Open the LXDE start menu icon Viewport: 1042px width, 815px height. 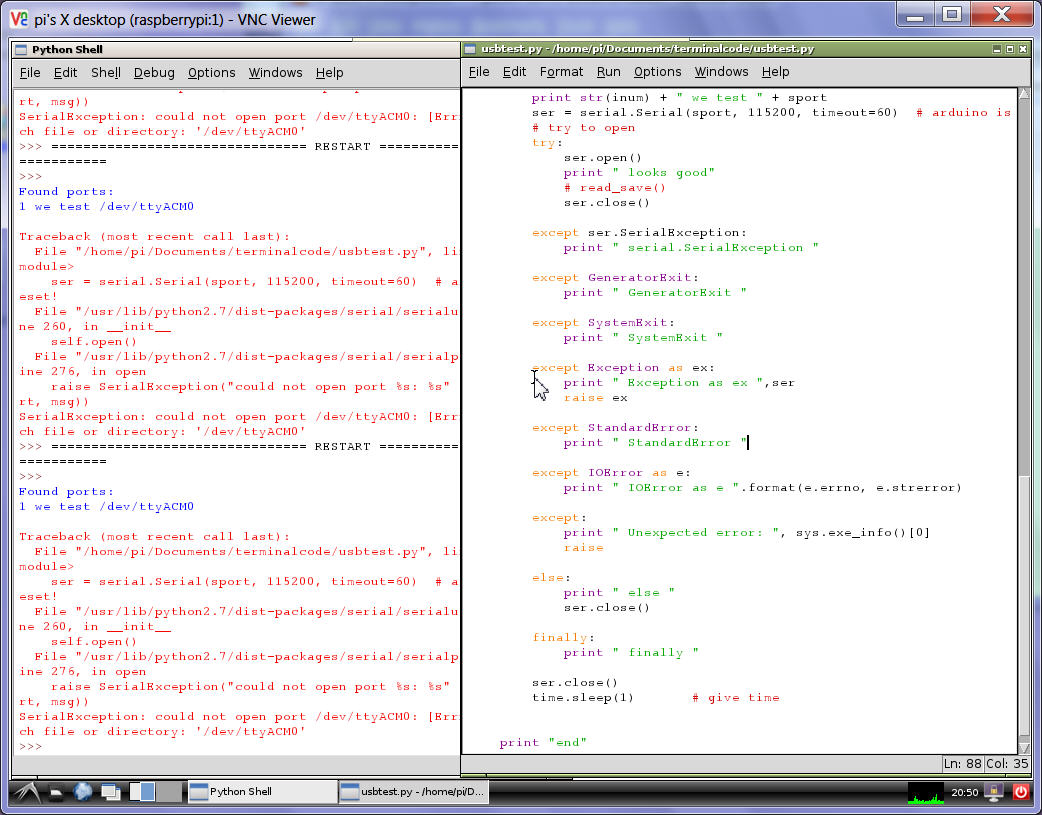point(27,791)
